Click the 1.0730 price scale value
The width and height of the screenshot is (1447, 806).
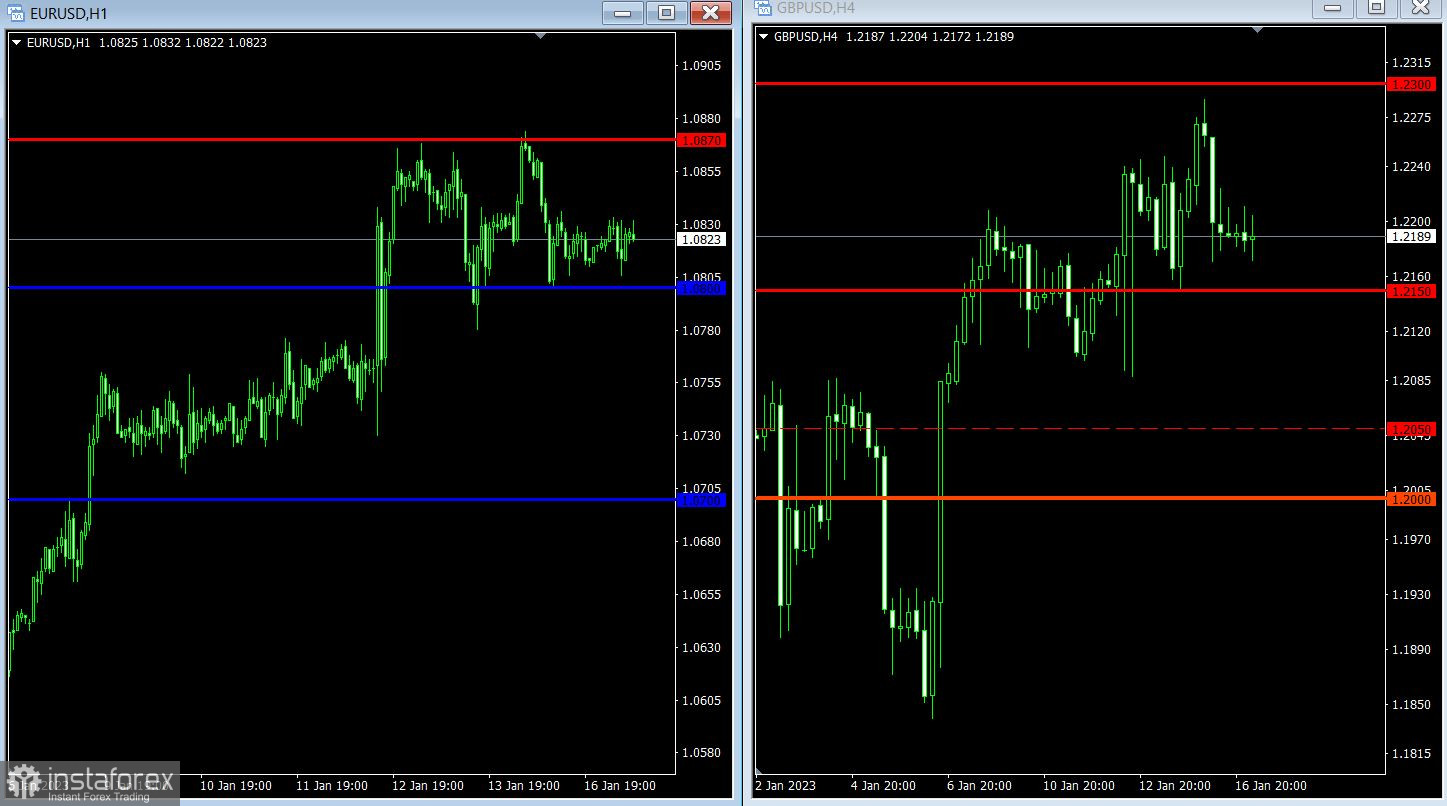click(x=701, y=436)
